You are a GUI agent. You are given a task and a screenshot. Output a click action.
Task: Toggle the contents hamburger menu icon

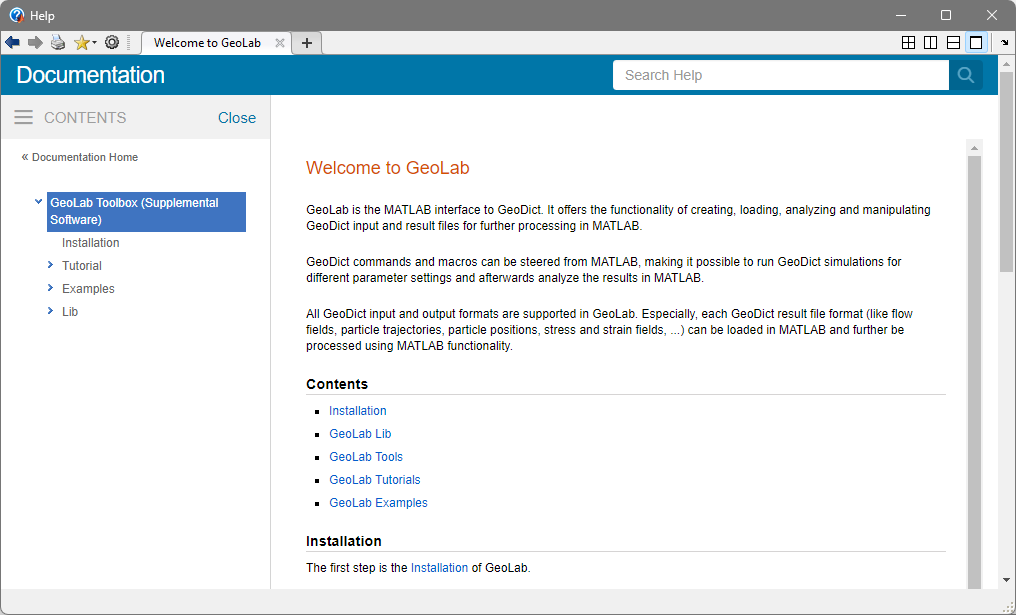pos(24,117)
